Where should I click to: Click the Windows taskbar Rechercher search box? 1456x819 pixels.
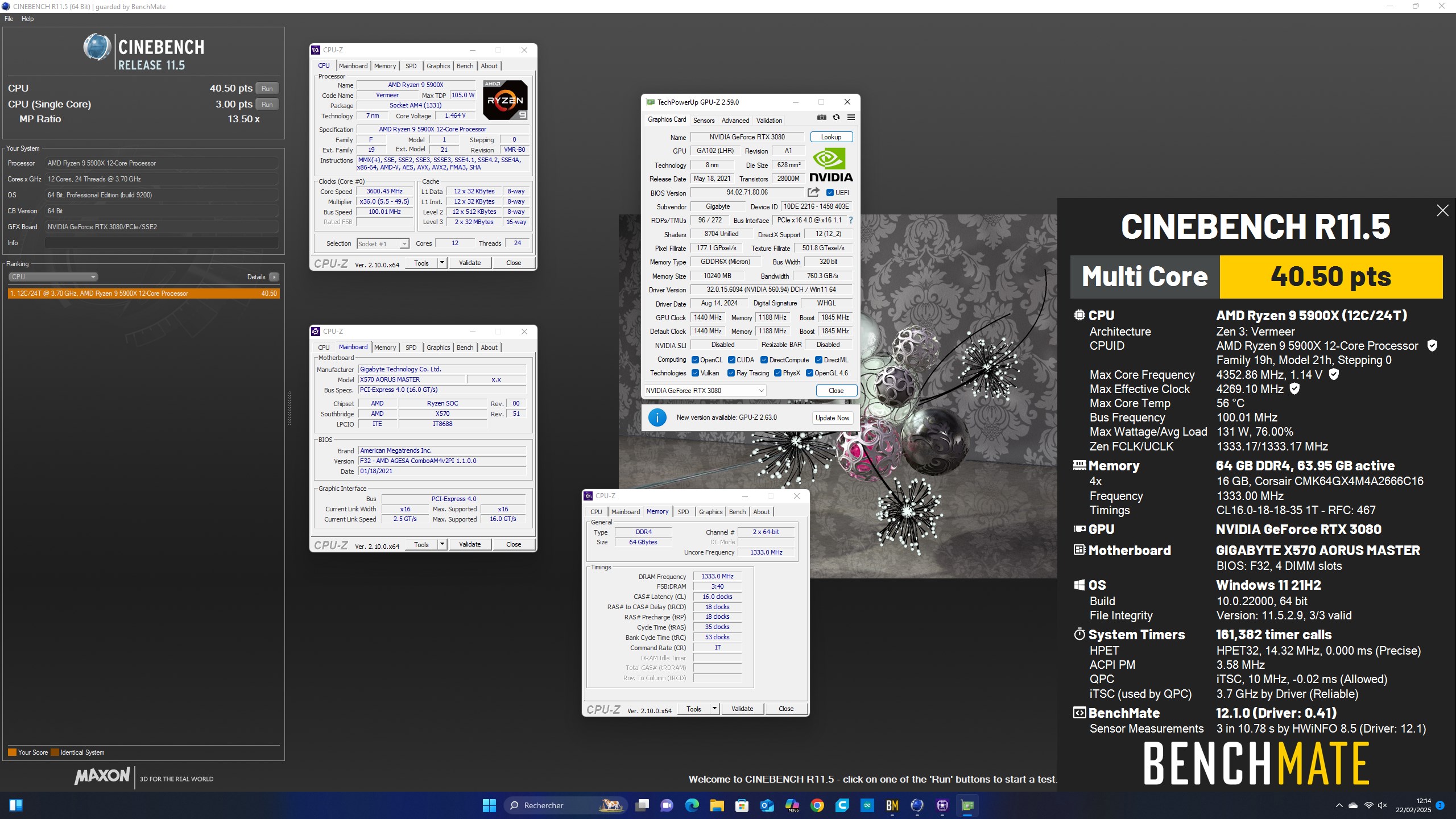point(566,805)
